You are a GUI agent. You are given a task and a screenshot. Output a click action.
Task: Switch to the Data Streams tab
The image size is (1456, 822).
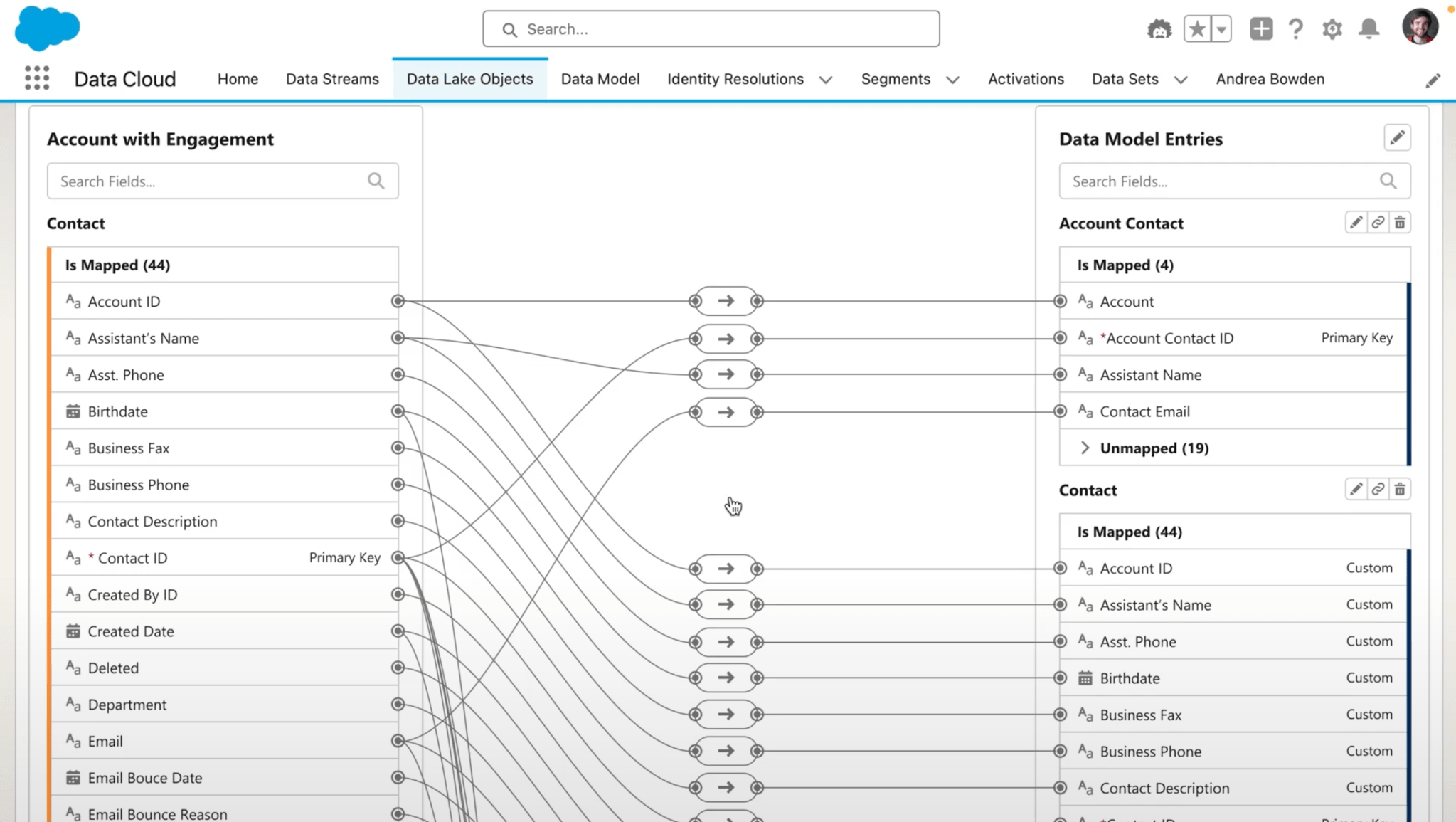pos(331,79)
